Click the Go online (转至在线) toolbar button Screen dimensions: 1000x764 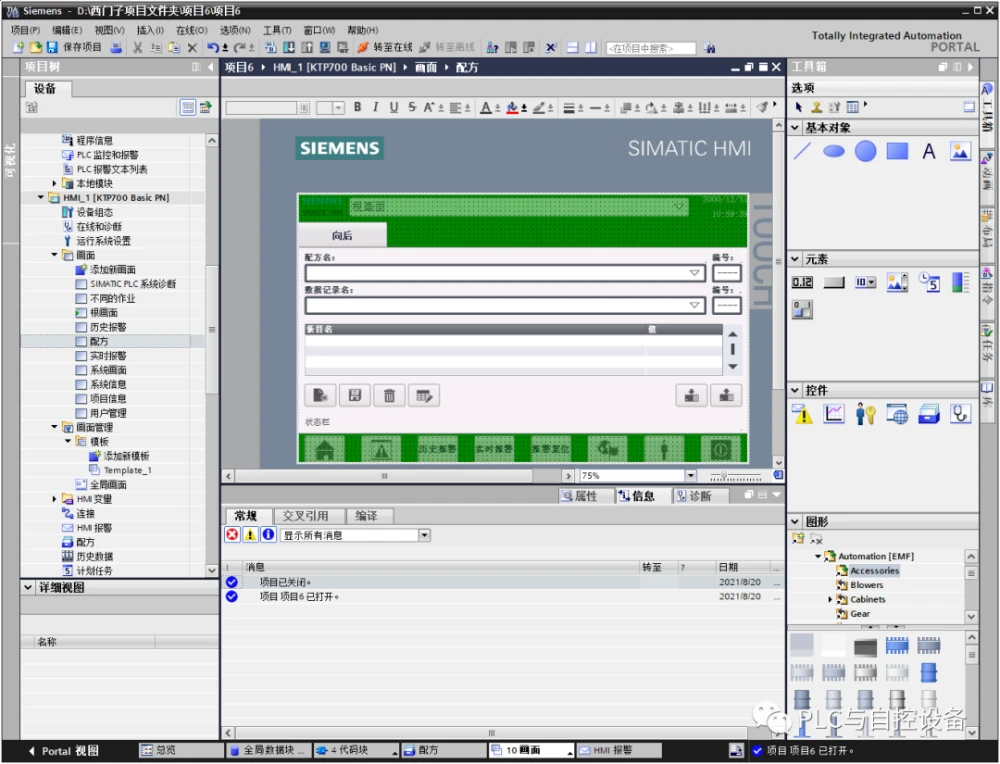coord(385,47)
